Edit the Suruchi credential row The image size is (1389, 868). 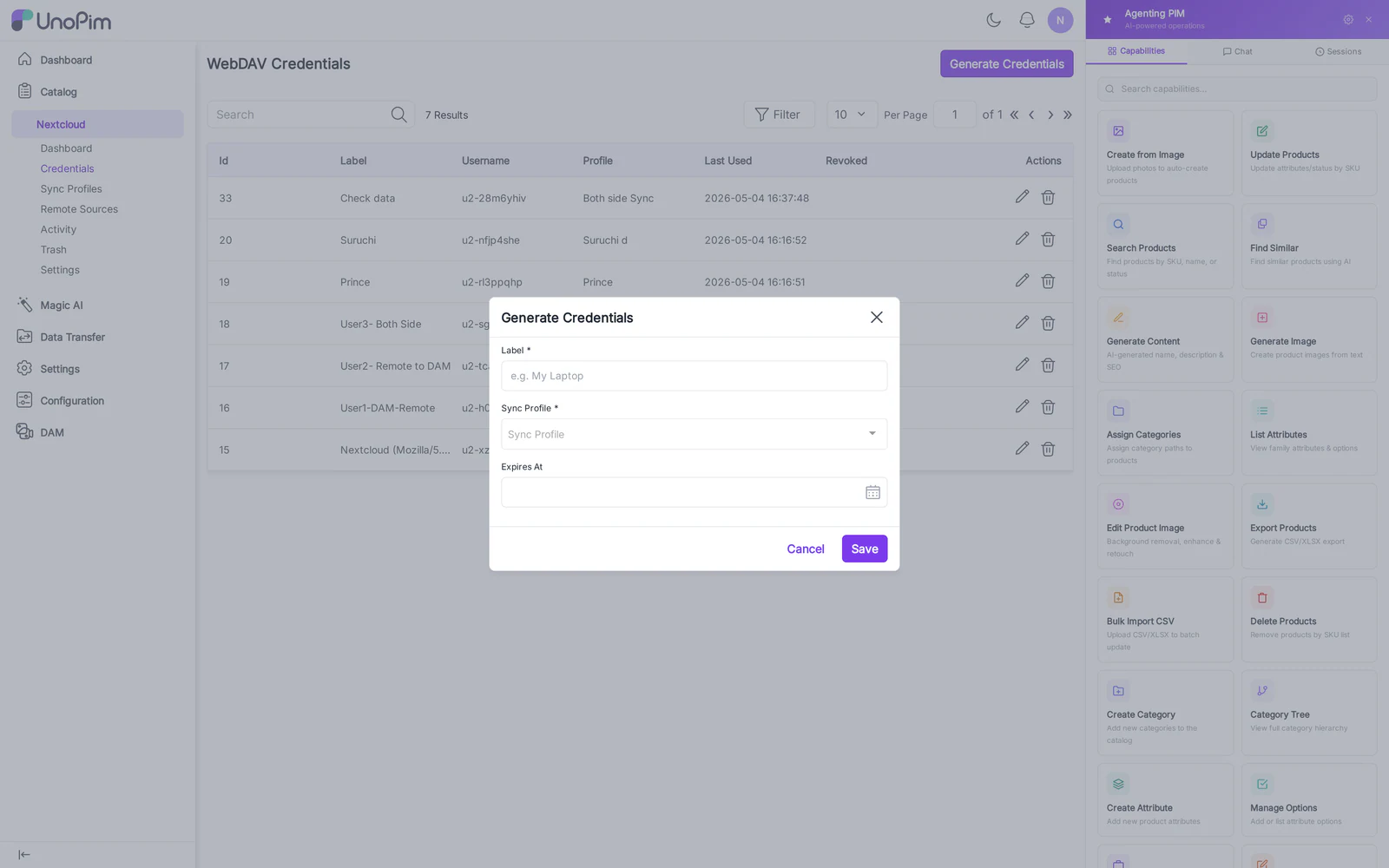(x=1022, y=239)
